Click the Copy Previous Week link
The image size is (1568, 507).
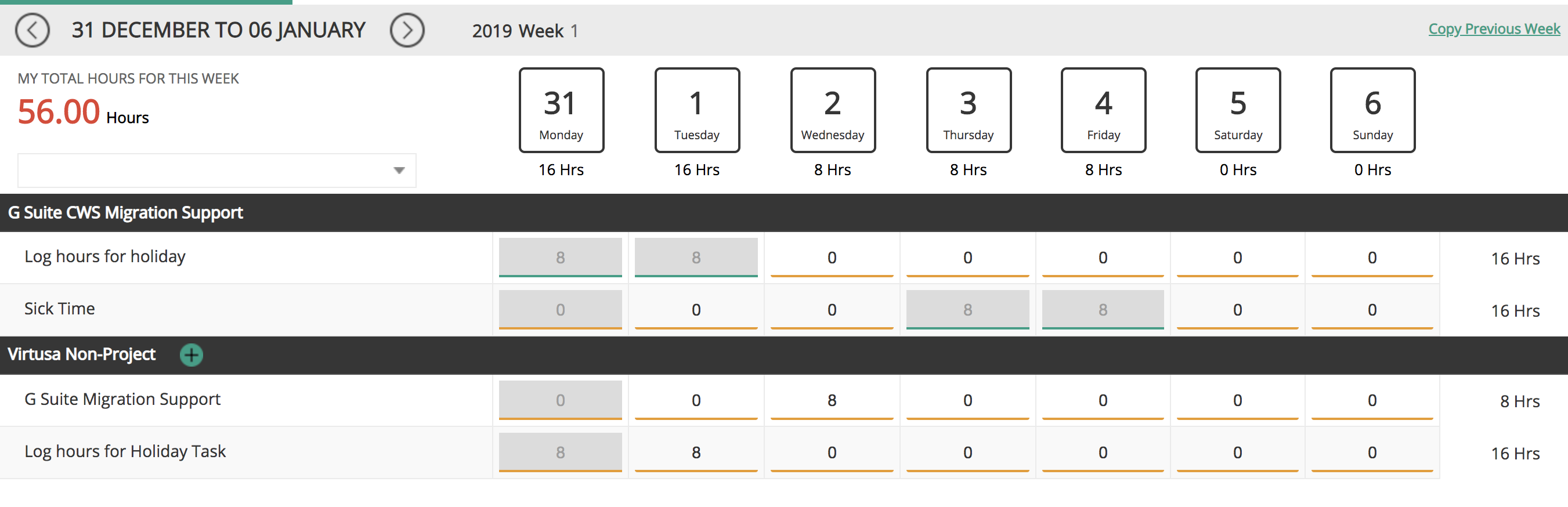(x=1494, y=29)
